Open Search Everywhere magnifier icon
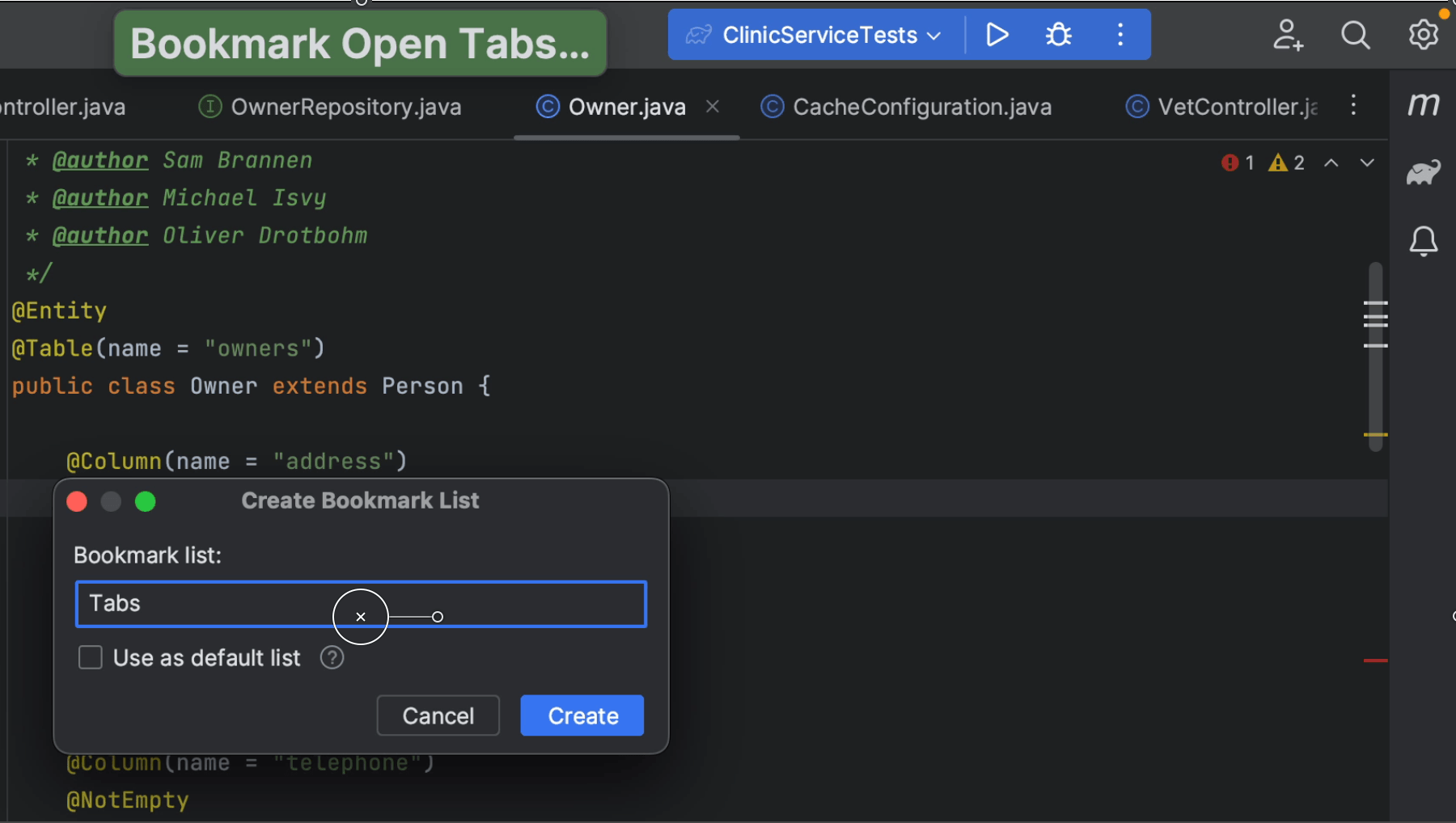This screenshot has height=823, width=1456. pyautogui.click(x=1356, y=36)
